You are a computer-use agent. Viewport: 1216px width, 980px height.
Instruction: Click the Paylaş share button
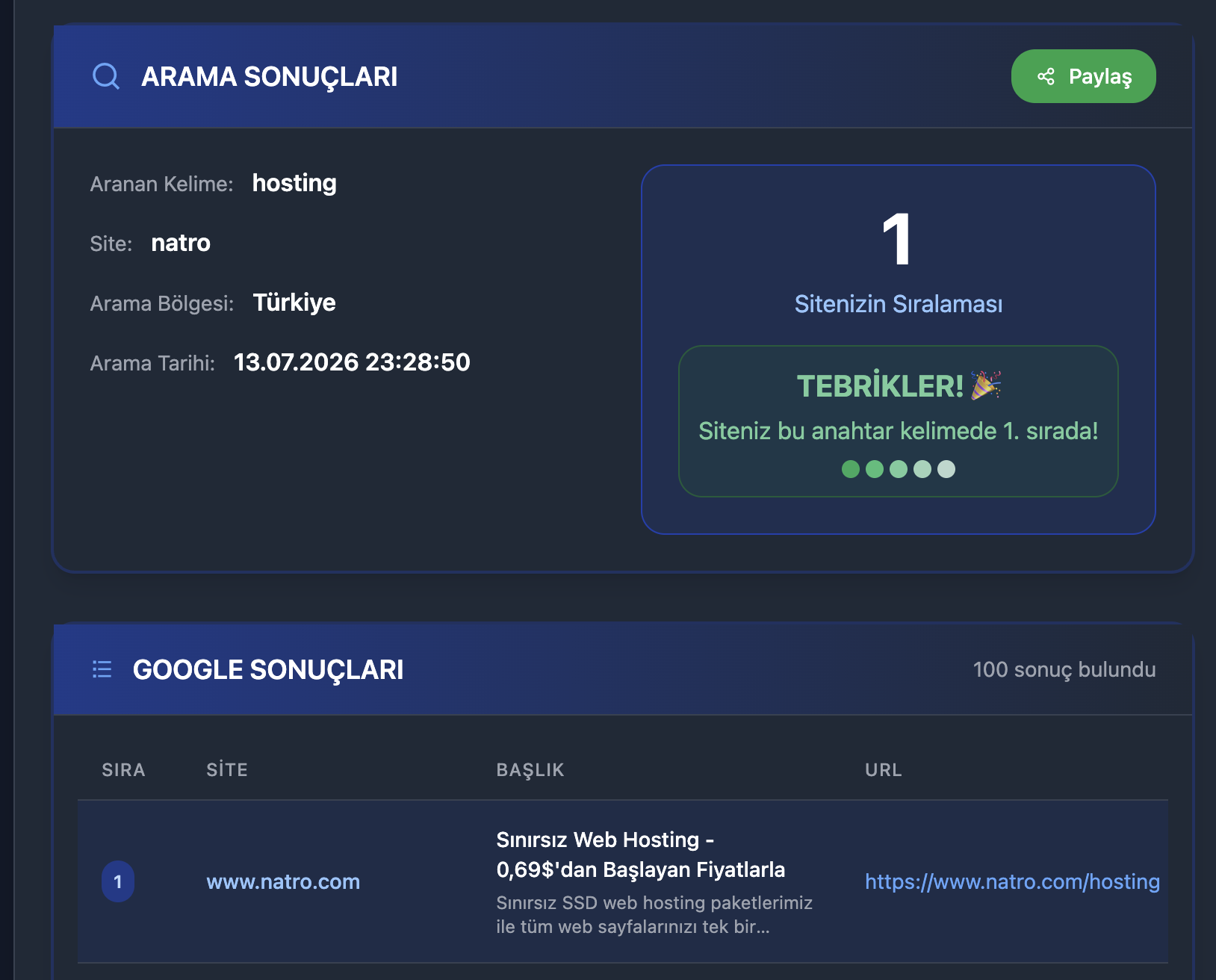[1083, 76]
